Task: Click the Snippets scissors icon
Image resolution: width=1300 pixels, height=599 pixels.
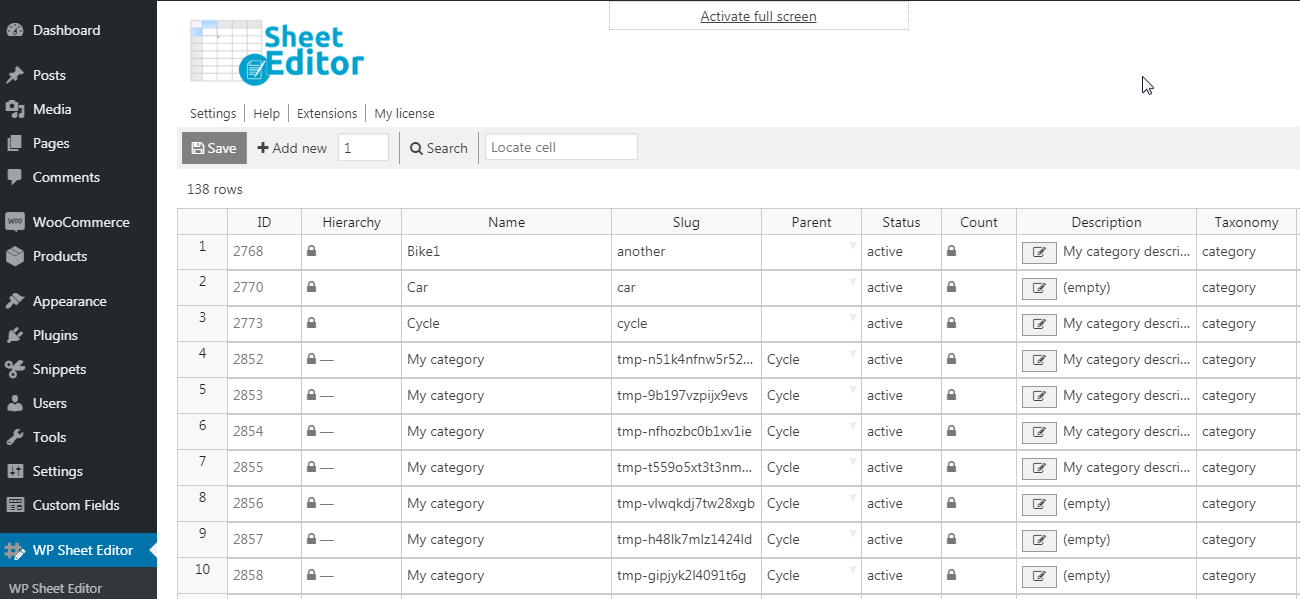Action: coord(15,369)
